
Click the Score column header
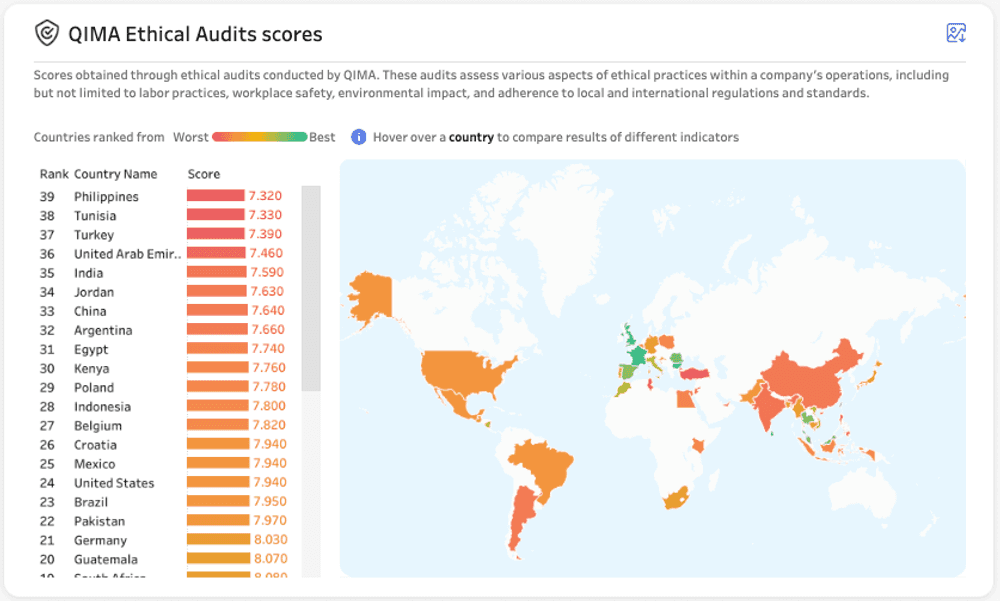203,174
